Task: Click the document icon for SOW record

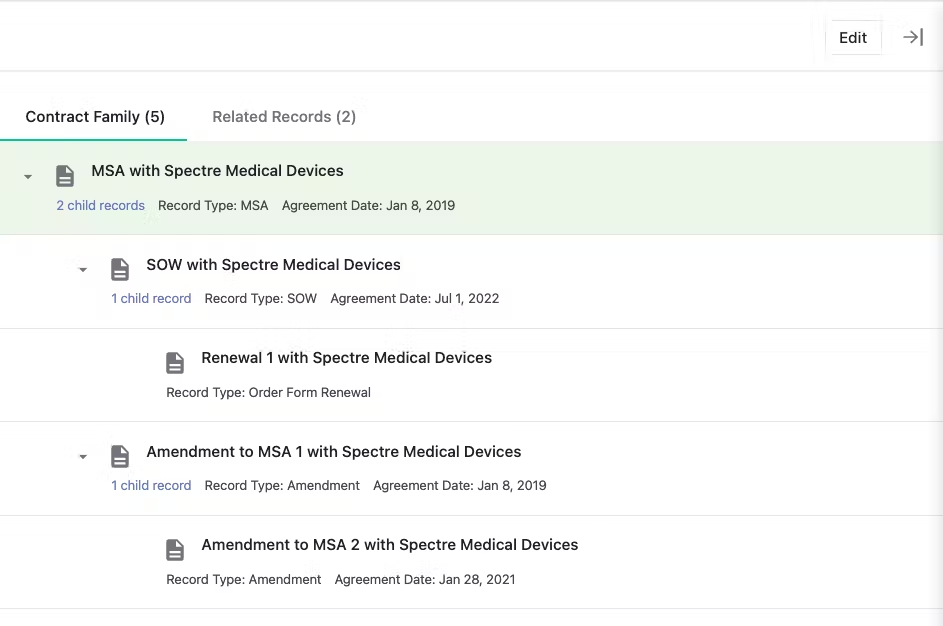Action: (x=120, y=269)
